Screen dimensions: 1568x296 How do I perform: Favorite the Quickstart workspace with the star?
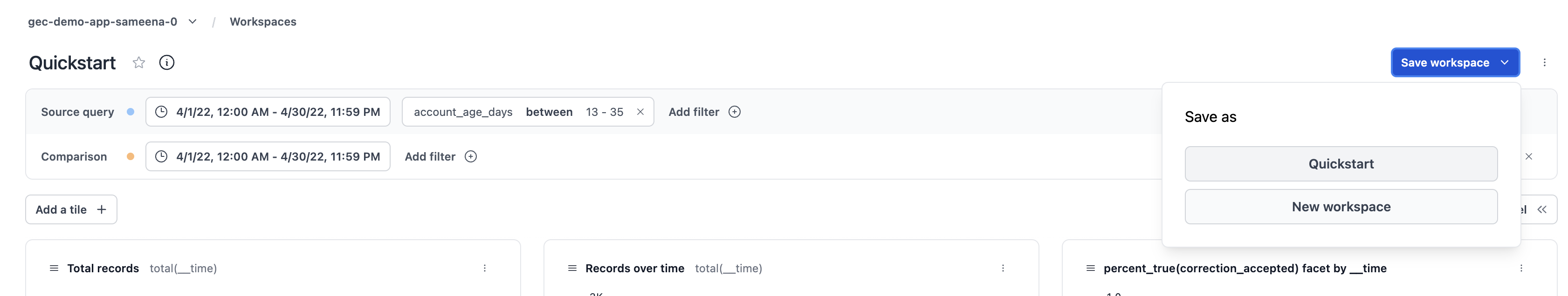(x=139, y=63)
